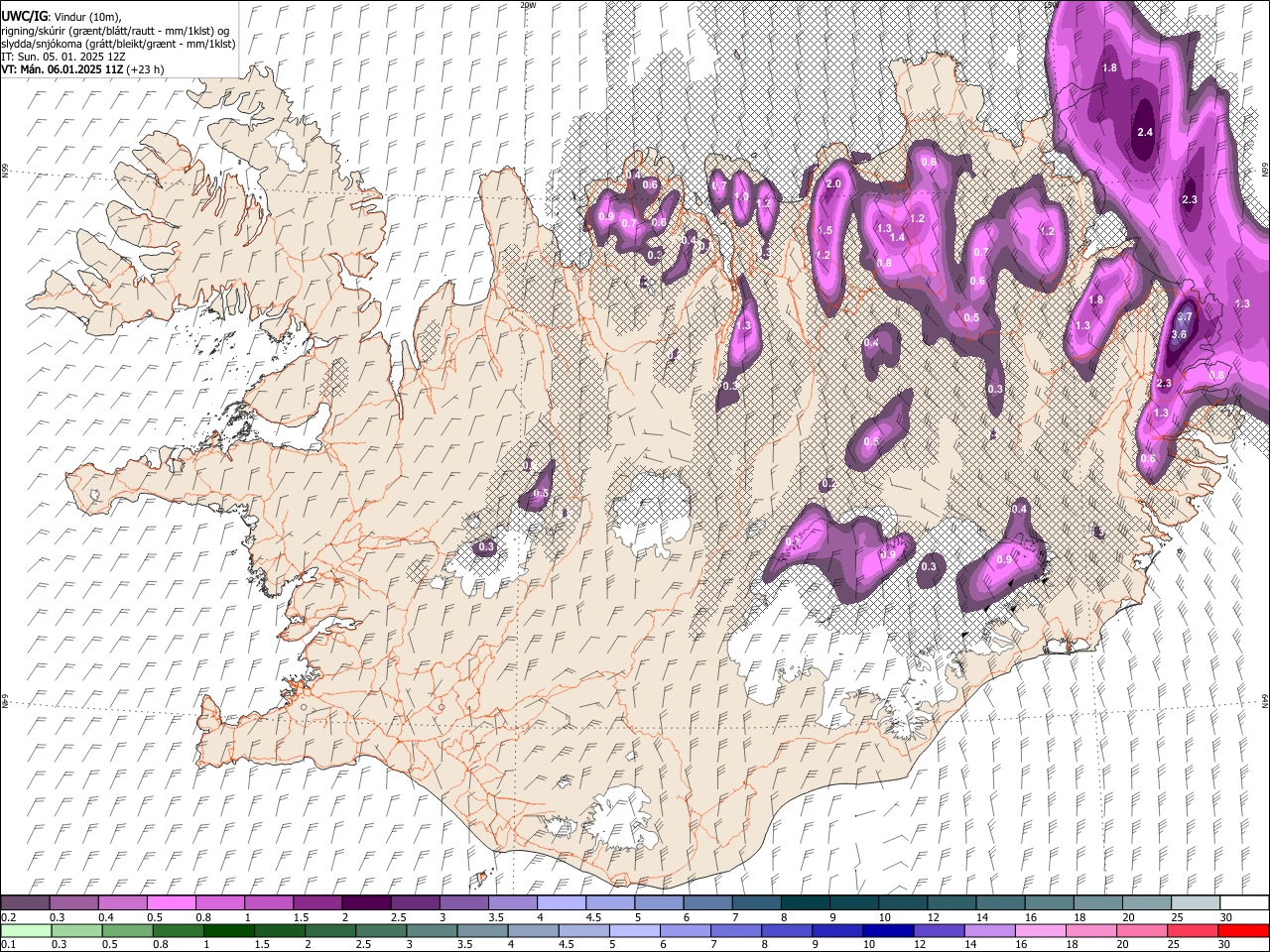1270x952 pixels.
Task: Select the light gray swatch starting at 25 in upper legend
Action: click(x=1197, y=903)
